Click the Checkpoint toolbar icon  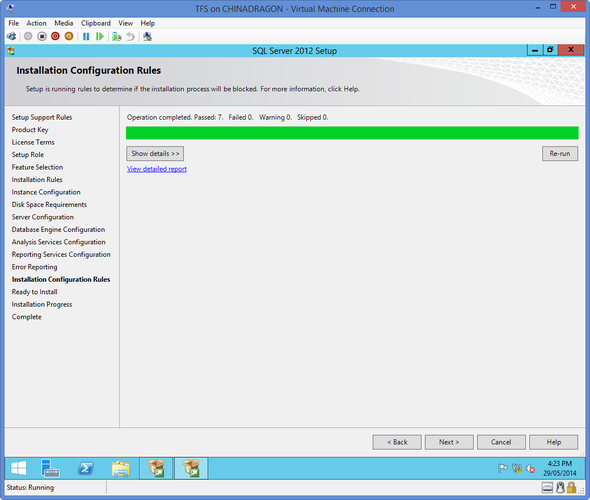click(x=117, y=36)
